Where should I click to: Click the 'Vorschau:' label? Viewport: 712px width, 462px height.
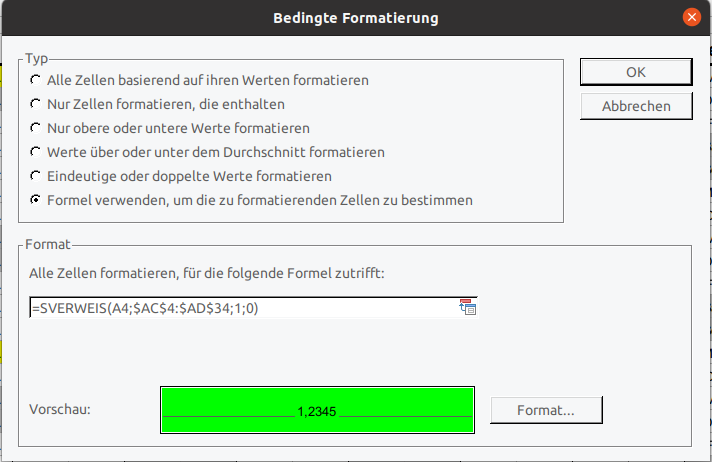[62, 409]
